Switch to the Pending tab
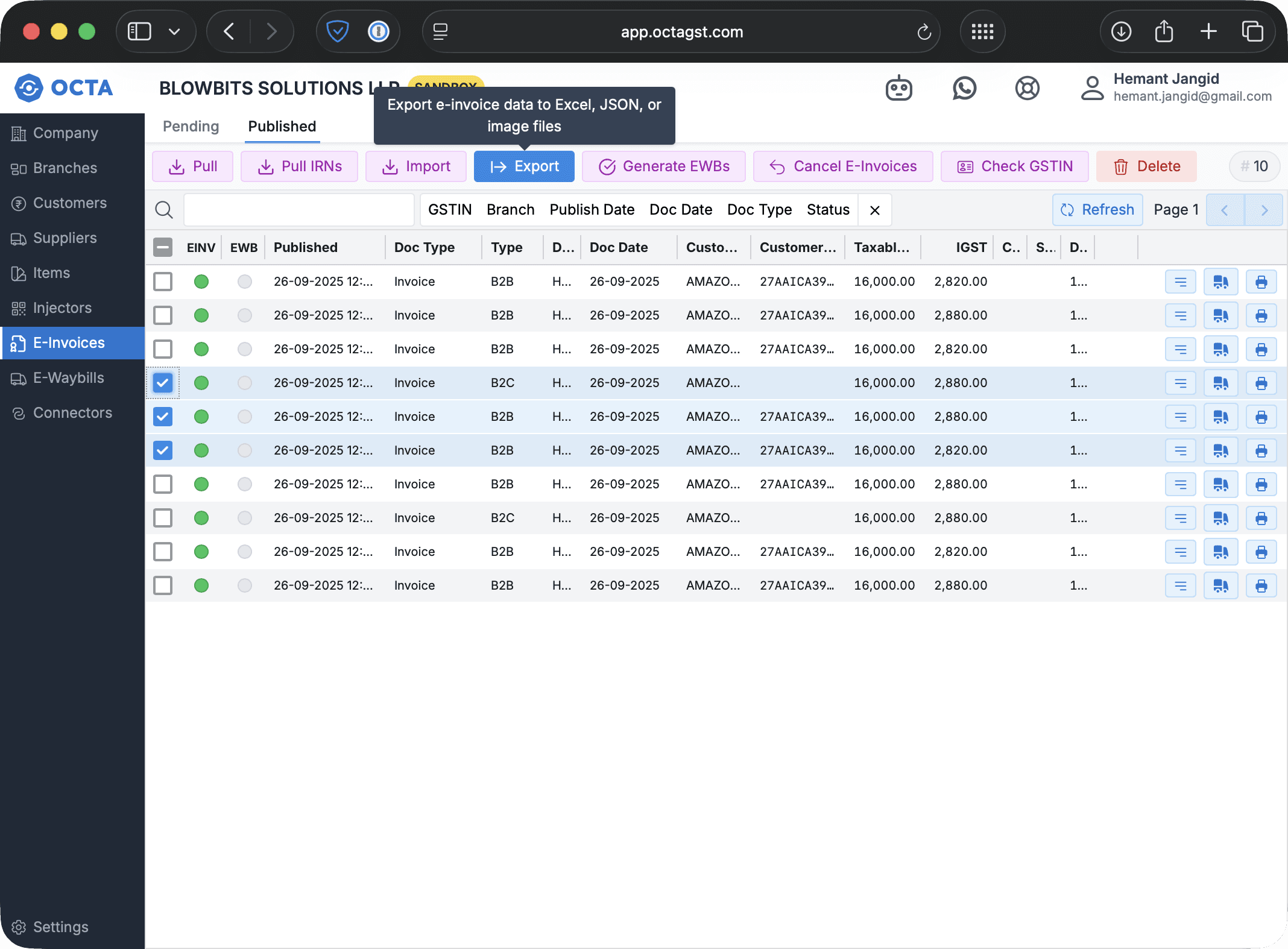This screenshot has width=1288, height=949. click(x=191, y=127)
